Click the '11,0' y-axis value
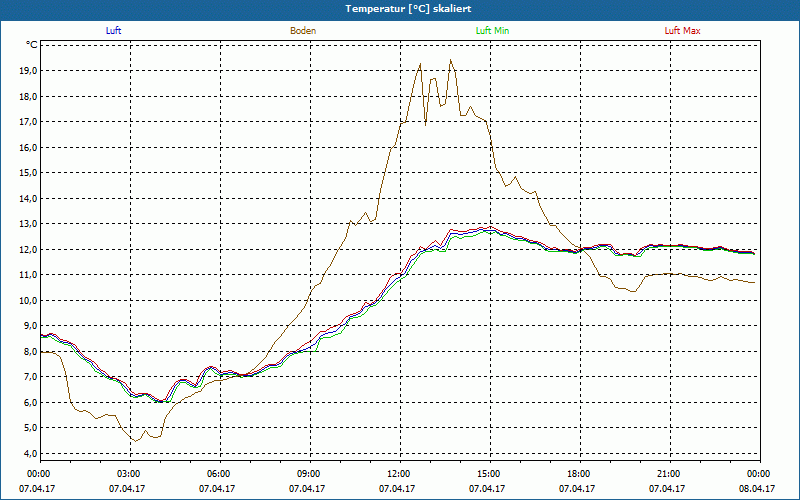 click(x=28, y=274)
